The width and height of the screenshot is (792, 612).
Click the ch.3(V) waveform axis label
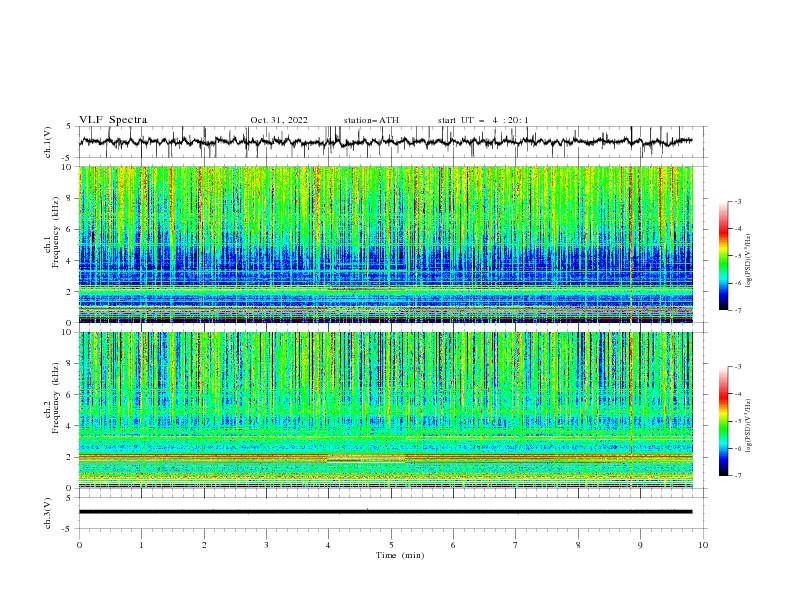point(48,513)
